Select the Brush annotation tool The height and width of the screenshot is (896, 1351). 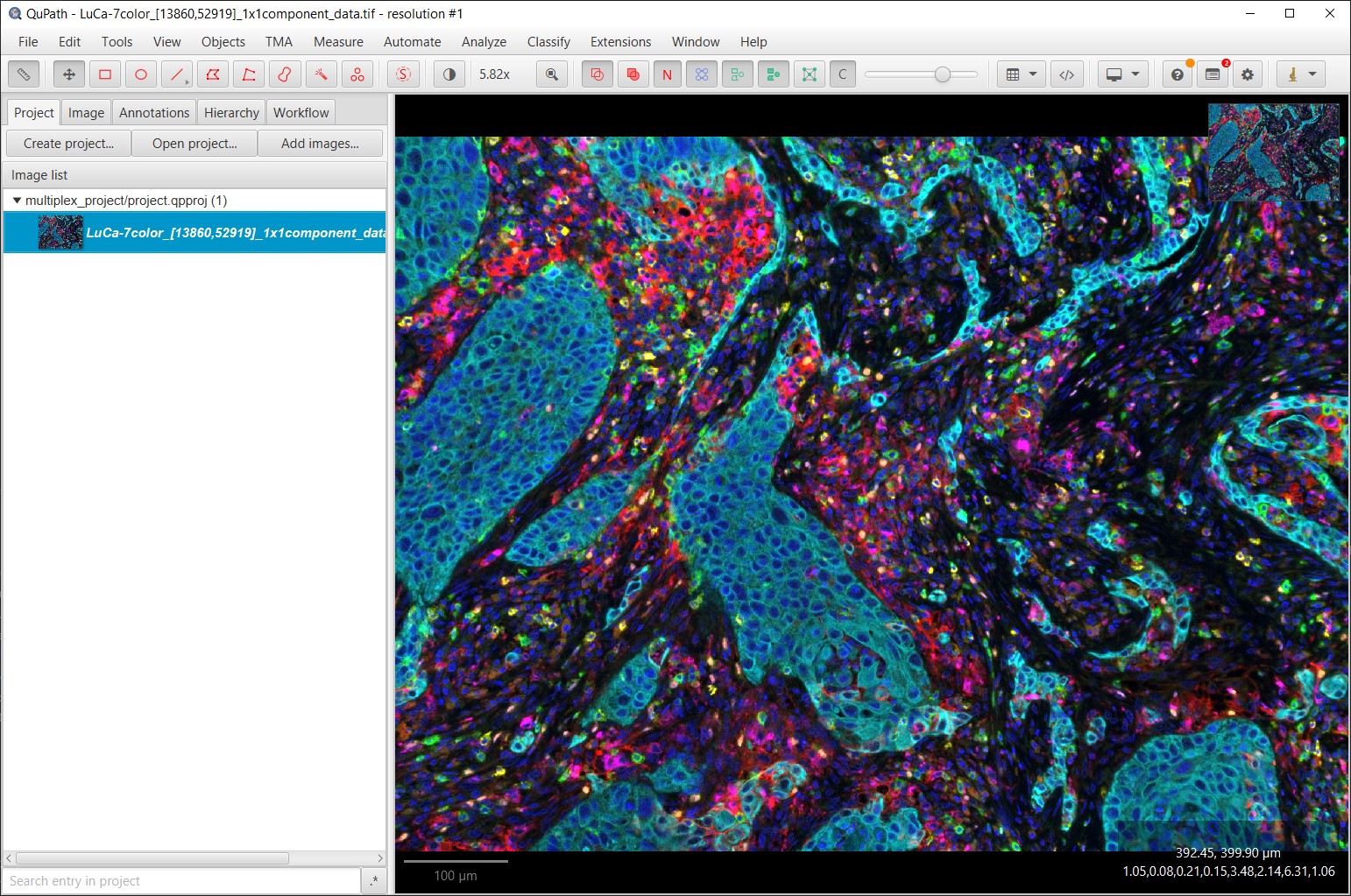[285, 74]
